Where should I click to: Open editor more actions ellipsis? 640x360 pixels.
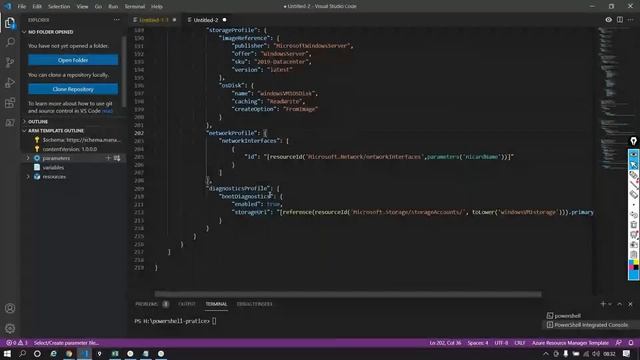pyautogui.click(x=631, y=20)
